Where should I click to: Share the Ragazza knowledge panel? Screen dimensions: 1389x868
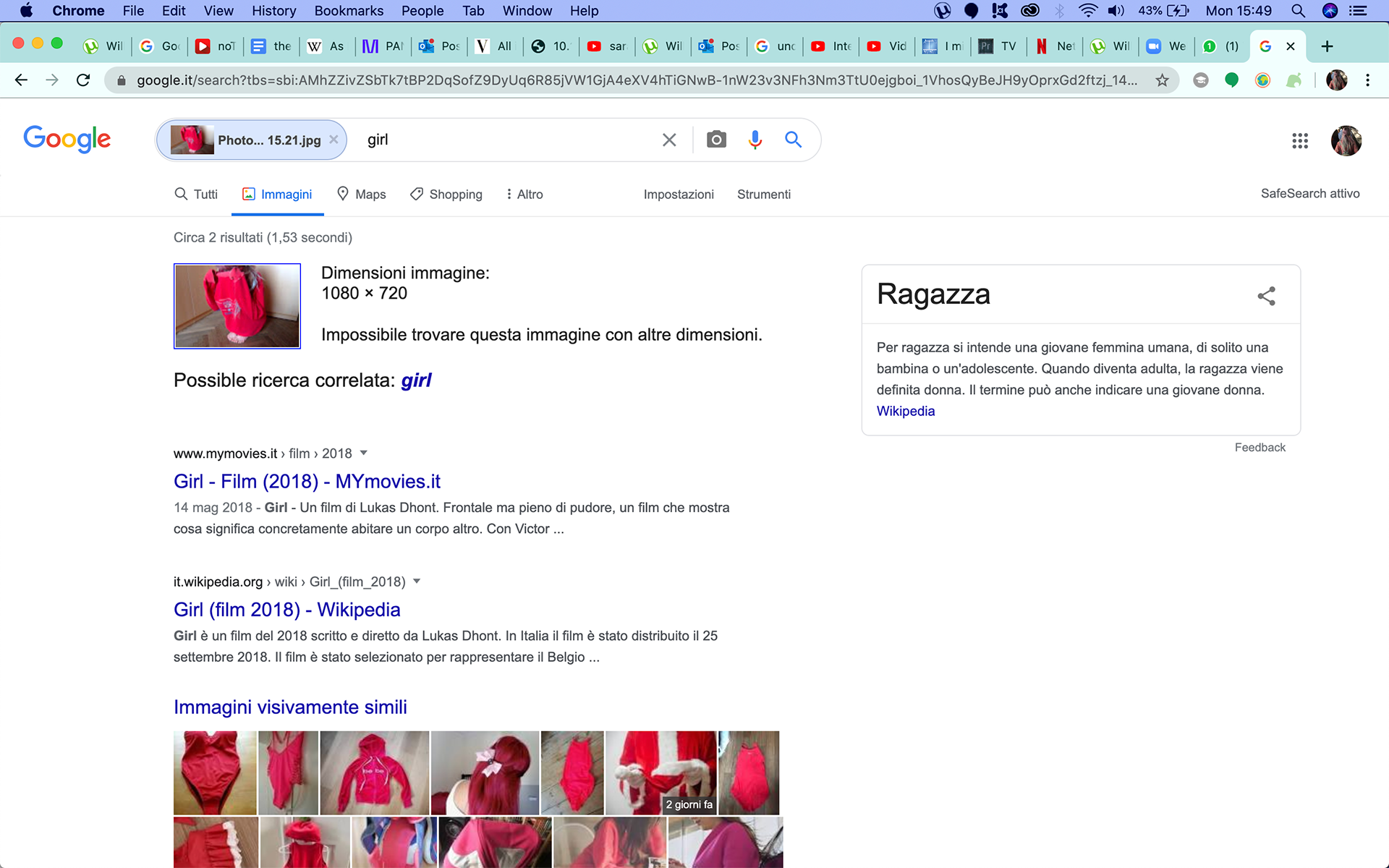(x=1266, y=295)
